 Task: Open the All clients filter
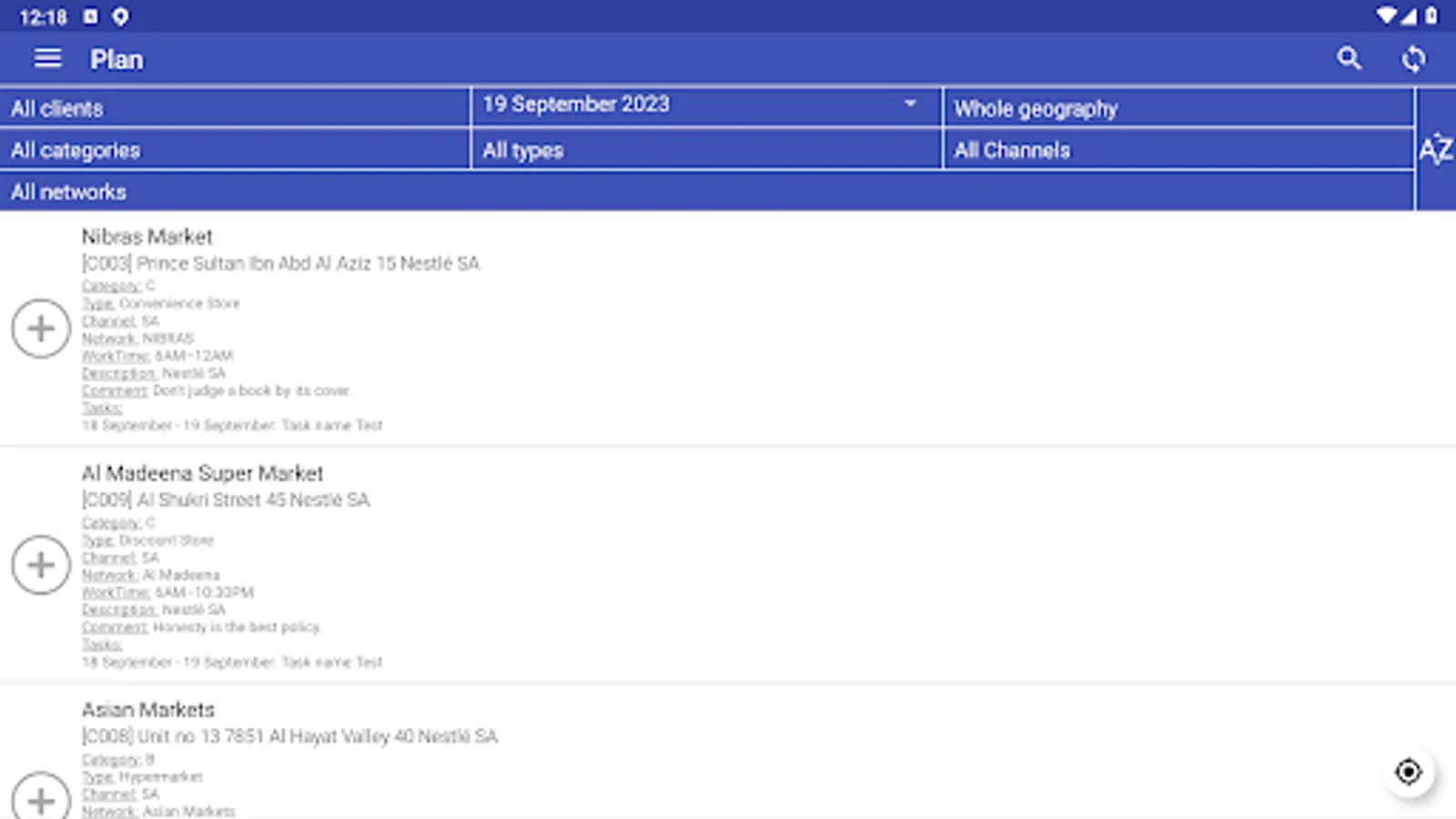(235, 108)
